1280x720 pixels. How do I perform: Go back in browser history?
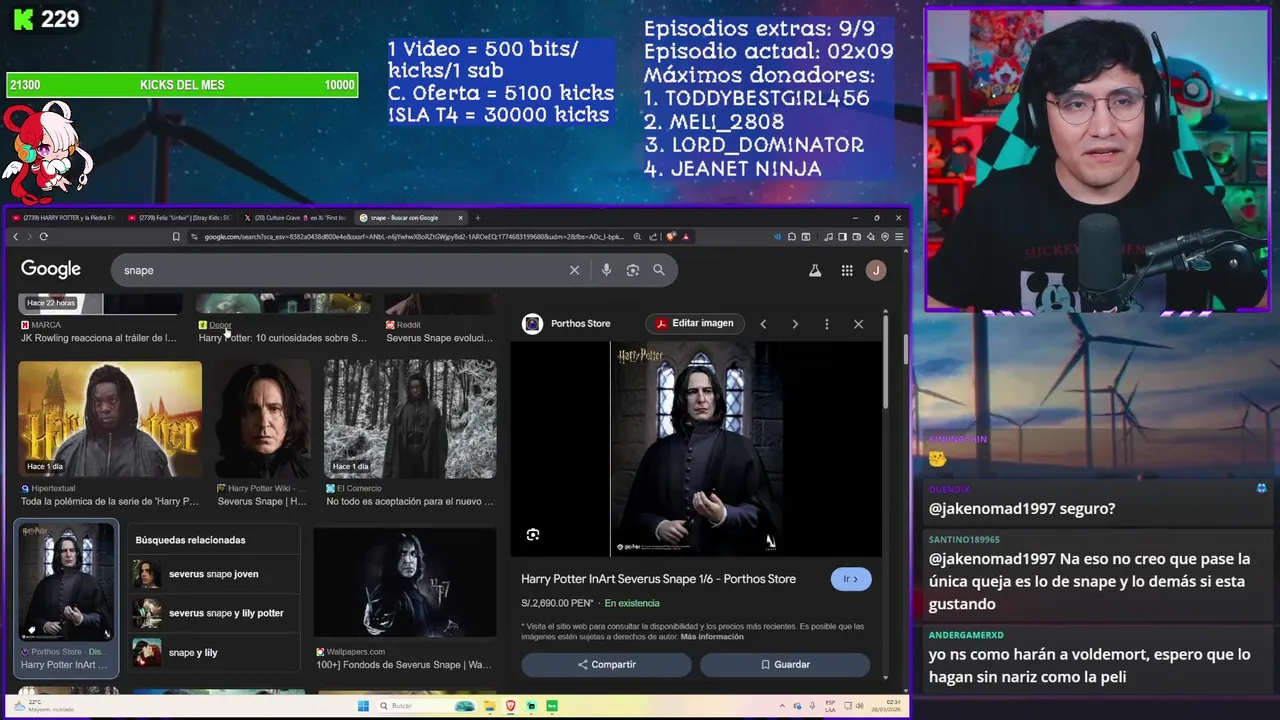[x=15, y=237]
